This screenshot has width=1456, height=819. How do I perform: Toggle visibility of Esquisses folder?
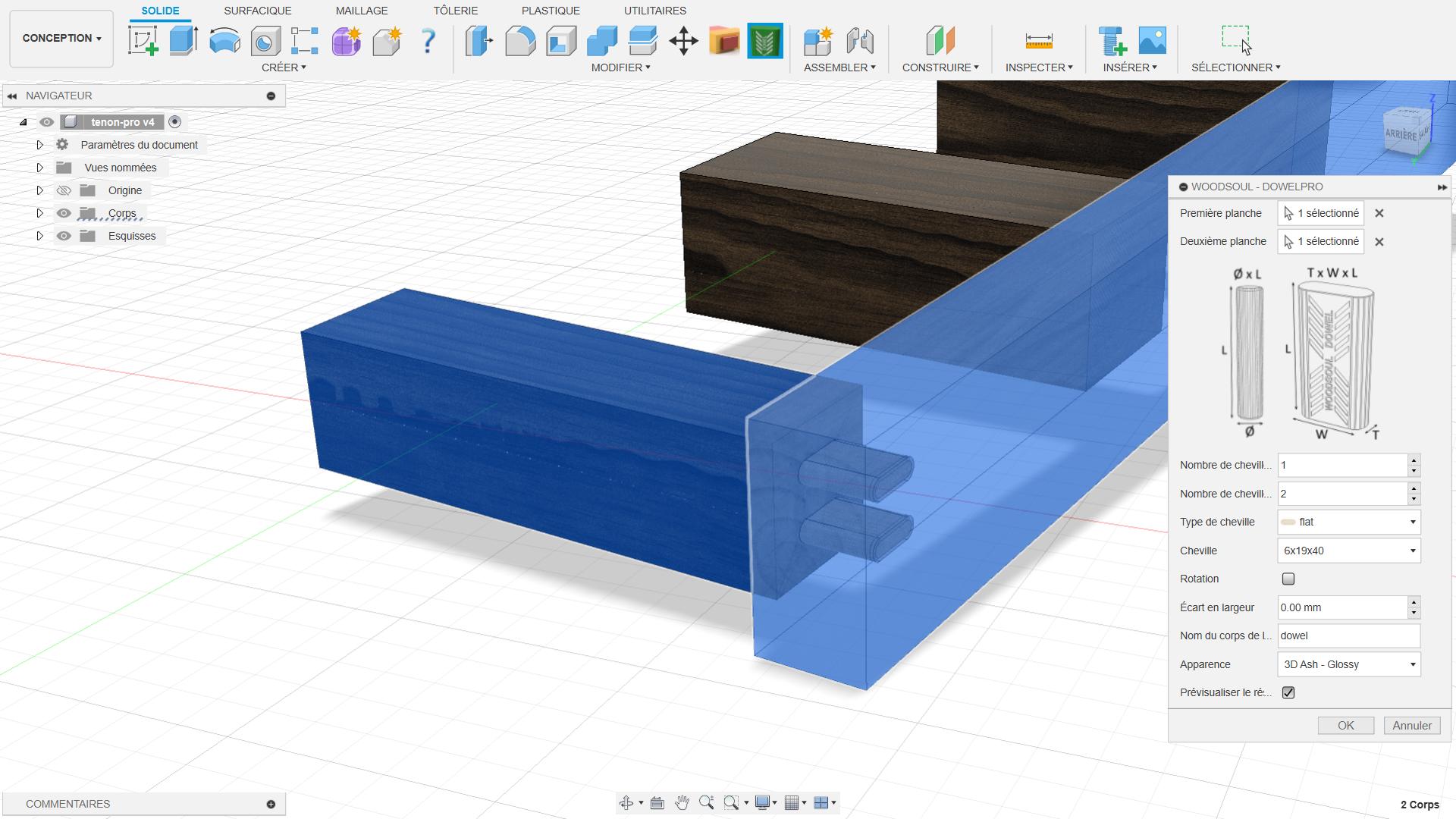coord(64,236)
